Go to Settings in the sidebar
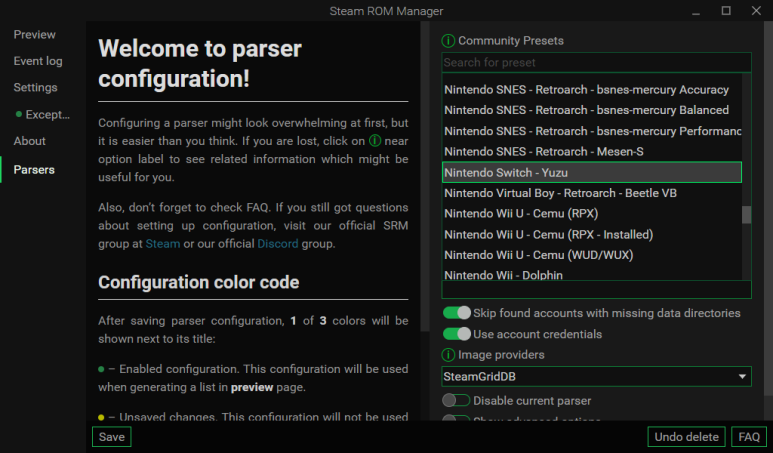Viewport: 773px width, 453px height. (x=35, y=88)
